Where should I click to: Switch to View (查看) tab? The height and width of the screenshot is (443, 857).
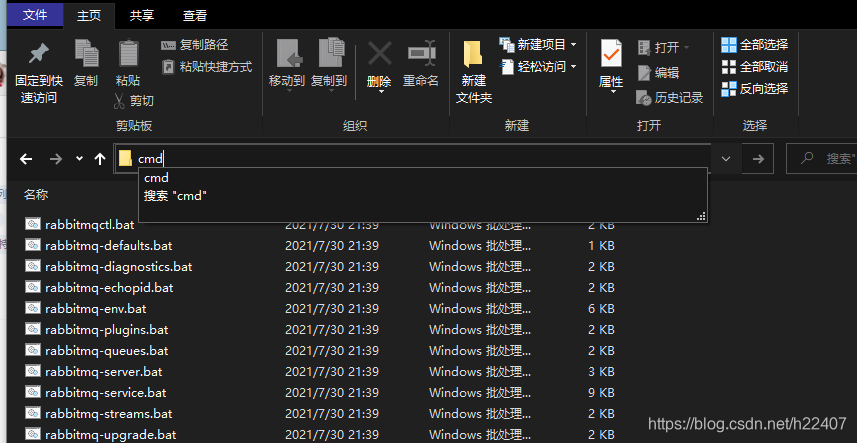pos(195,16)
